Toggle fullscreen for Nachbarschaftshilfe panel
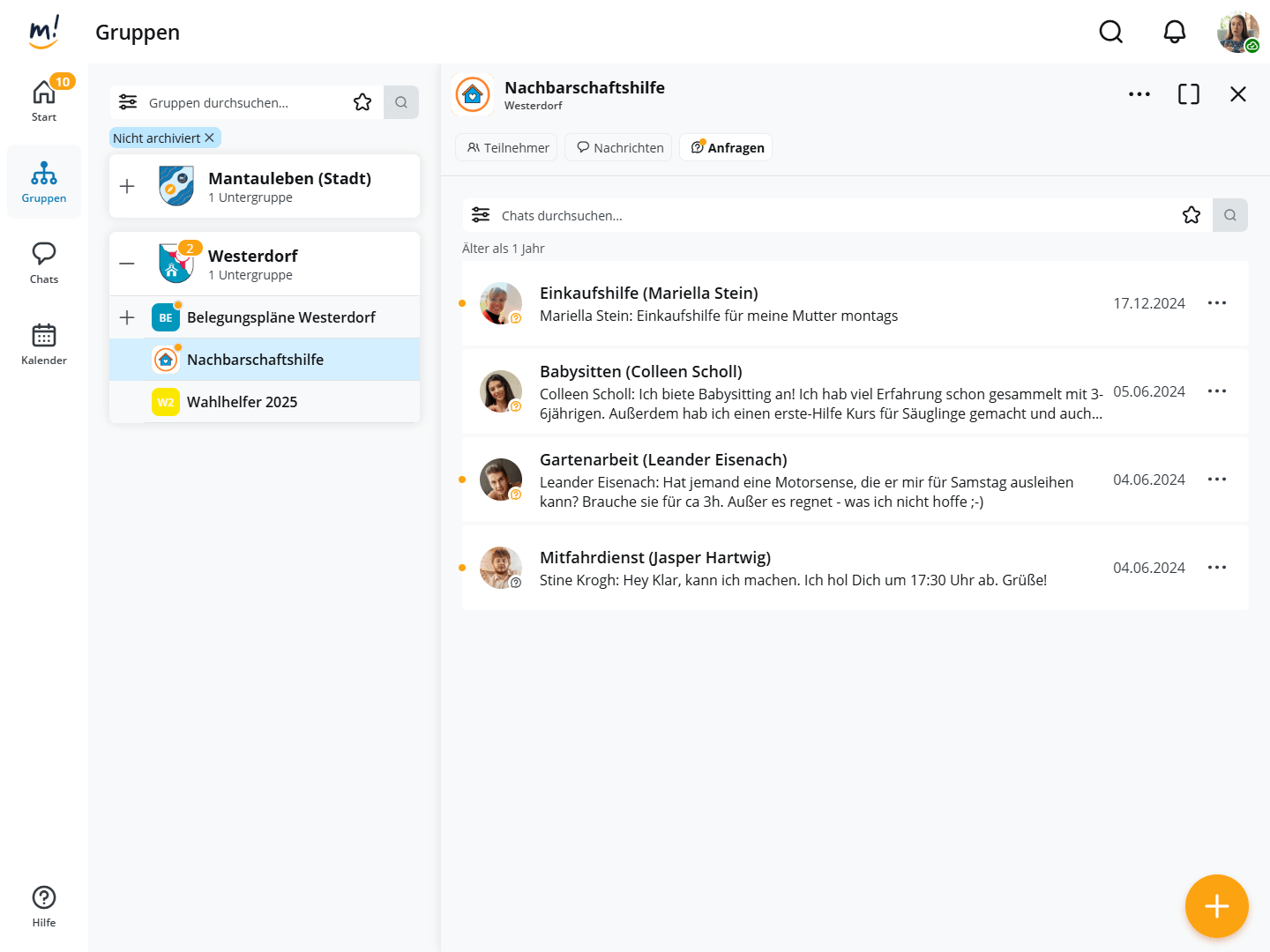Image resolution: width=1270 pixels, height=952 pixels. [x=1188, y=94]
